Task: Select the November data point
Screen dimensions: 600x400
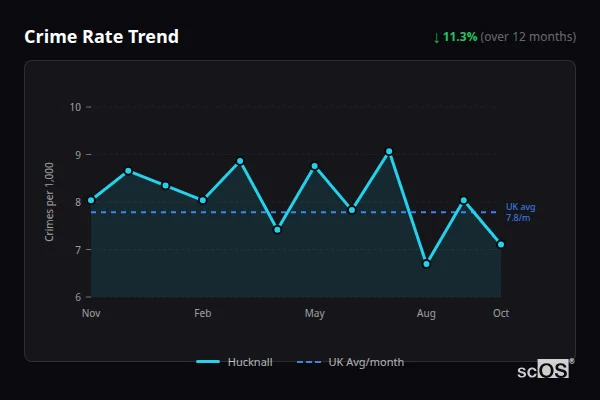Action: [91, 200]
